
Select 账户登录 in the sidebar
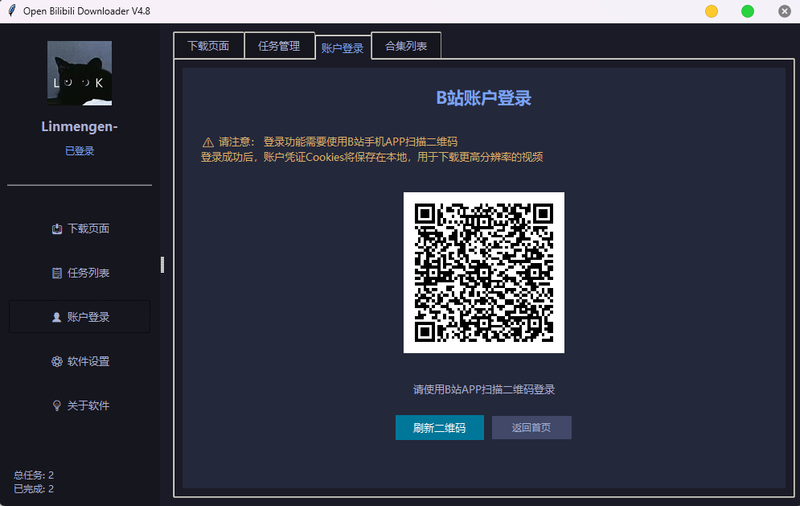click(x=80, y=317)
